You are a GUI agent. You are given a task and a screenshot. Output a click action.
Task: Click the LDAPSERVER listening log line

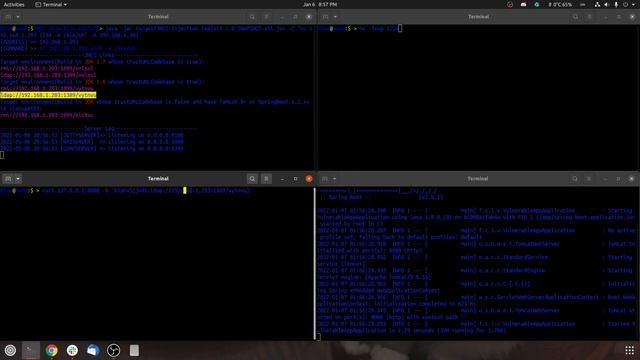pos(92,149)
